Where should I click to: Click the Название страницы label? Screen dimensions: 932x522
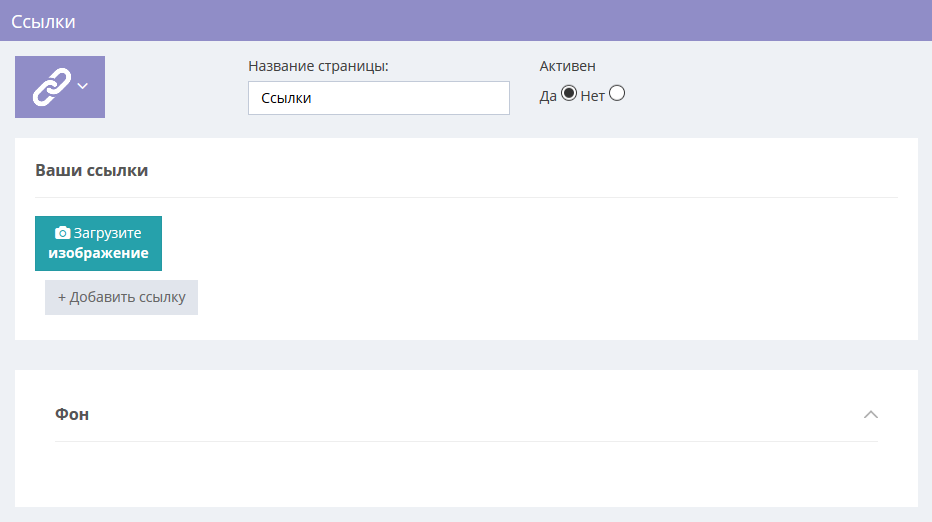coord(318,66)
